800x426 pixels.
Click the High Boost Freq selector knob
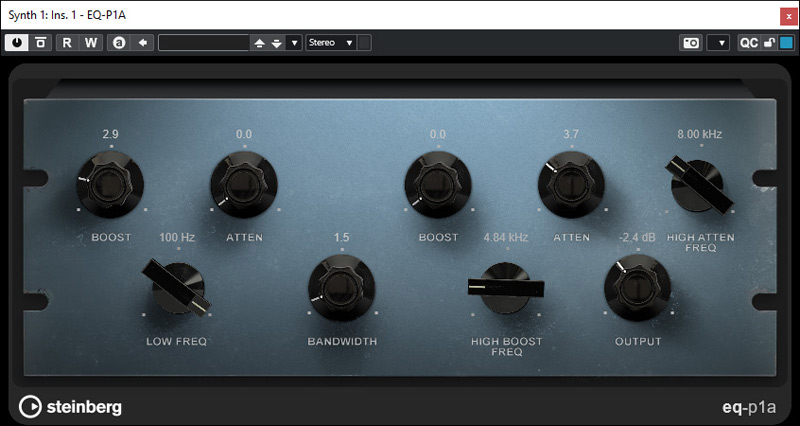click(506, 288)
